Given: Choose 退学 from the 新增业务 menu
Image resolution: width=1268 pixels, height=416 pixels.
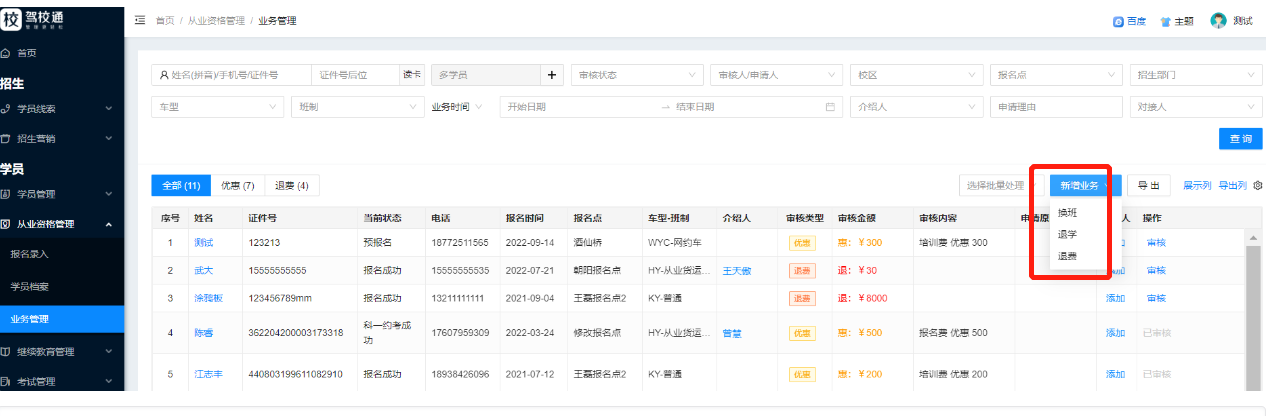Looking at the screenshot, I should [x=1068, y=234].
